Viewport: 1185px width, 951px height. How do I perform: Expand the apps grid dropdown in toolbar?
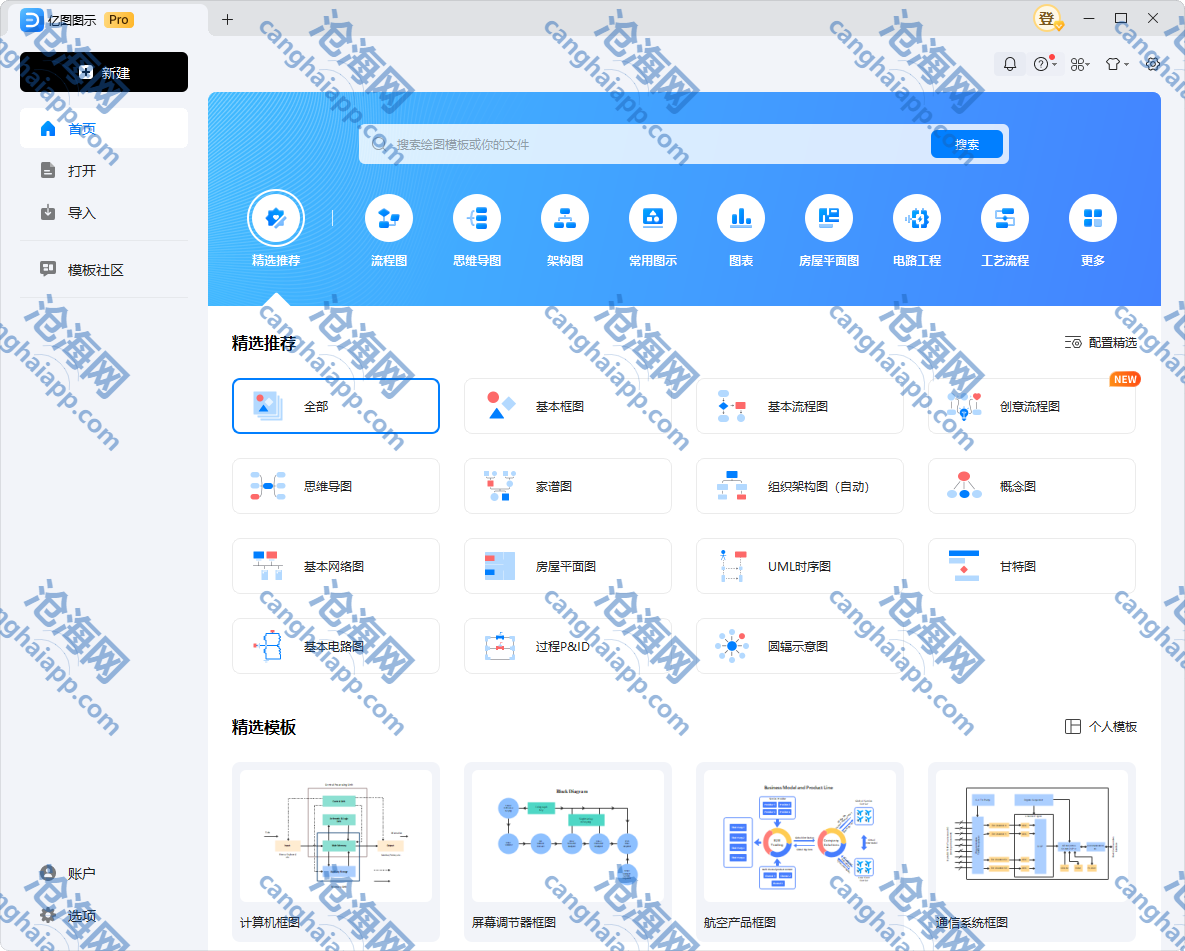pos(1080,64)
